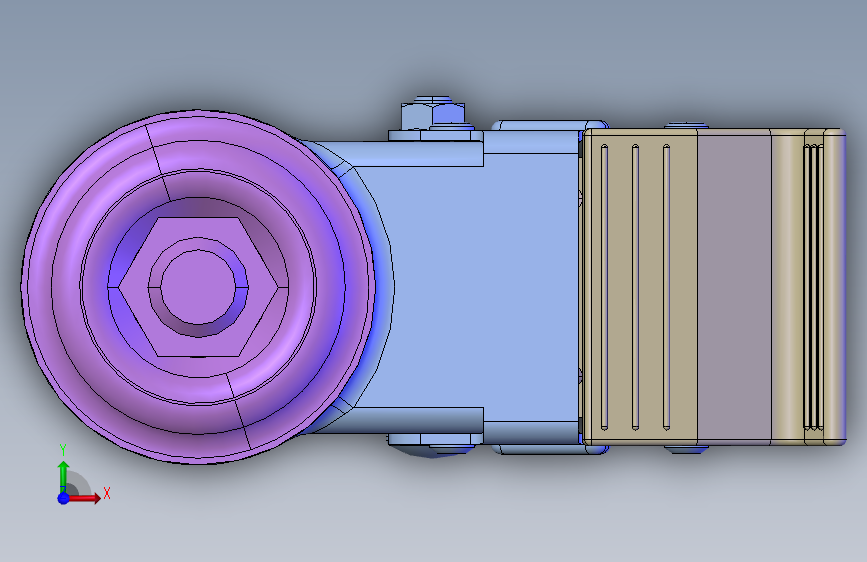Click the round axle end inside the hex nut

pyautogui.click(x=198, y=287)
